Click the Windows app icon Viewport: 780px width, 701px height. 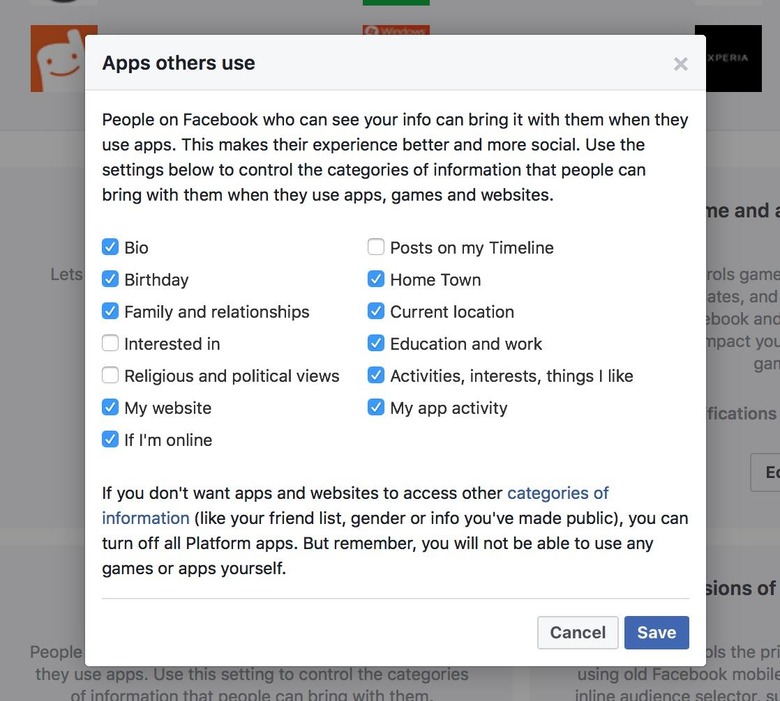coord(396,31)
